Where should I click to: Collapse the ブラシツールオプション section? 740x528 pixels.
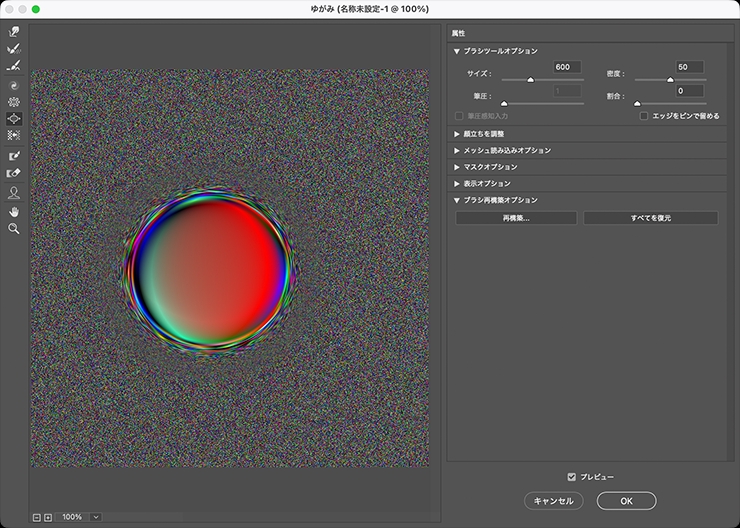[457, 50]
